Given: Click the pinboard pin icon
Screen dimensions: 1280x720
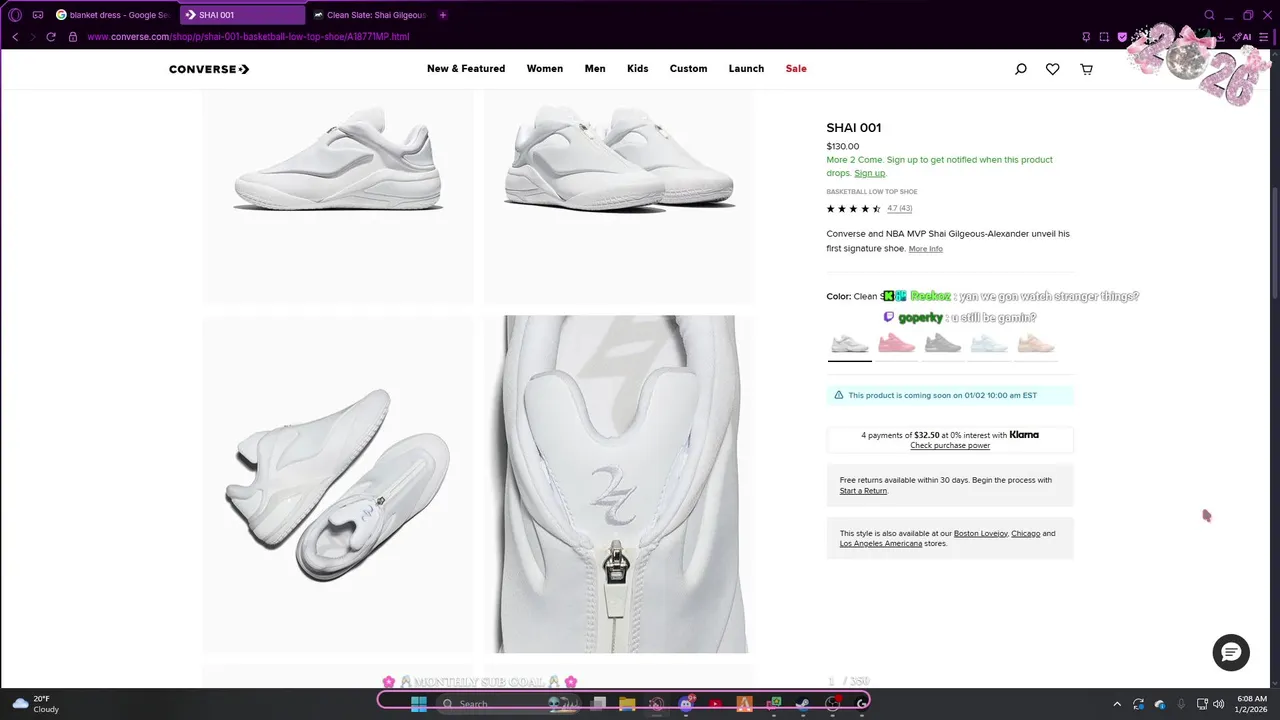Looking at the screenshot, I should click(1086, 37).
